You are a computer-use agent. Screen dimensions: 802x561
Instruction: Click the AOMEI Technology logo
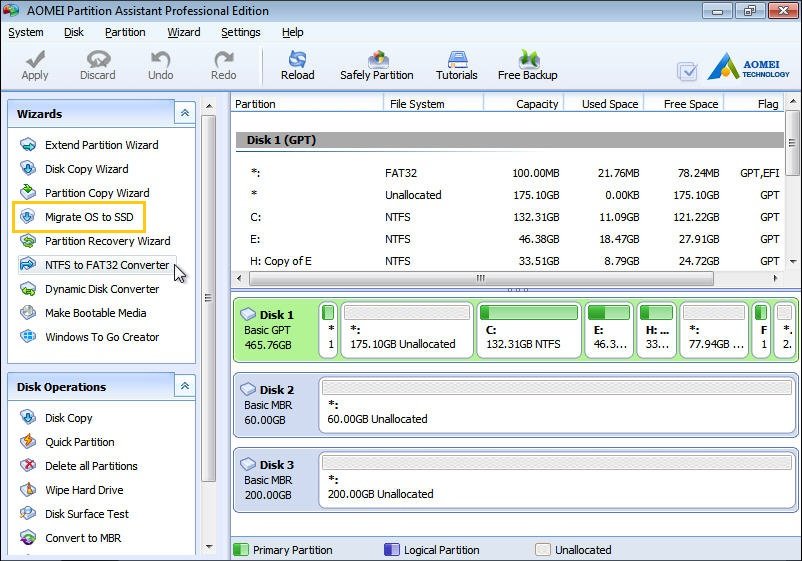click(x=749, y=66)
